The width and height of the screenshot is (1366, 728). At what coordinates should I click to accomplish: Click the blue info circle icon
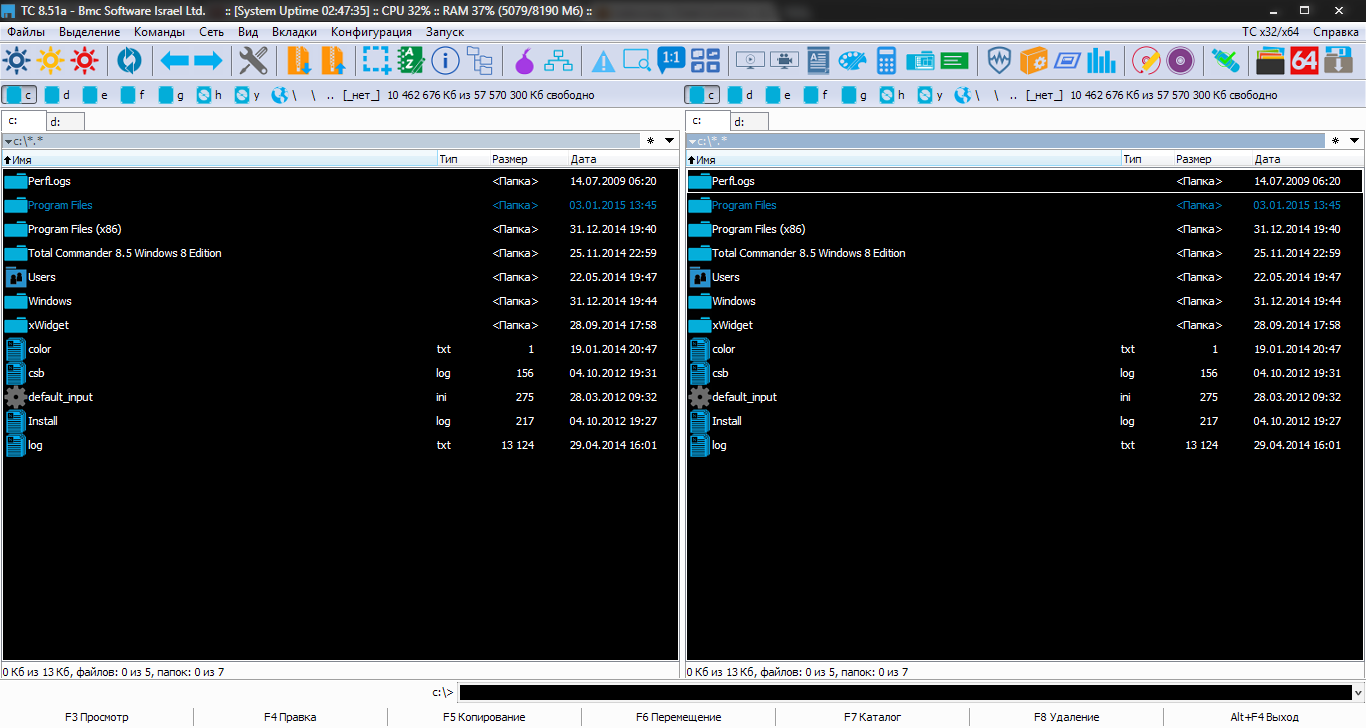(445, 61)
